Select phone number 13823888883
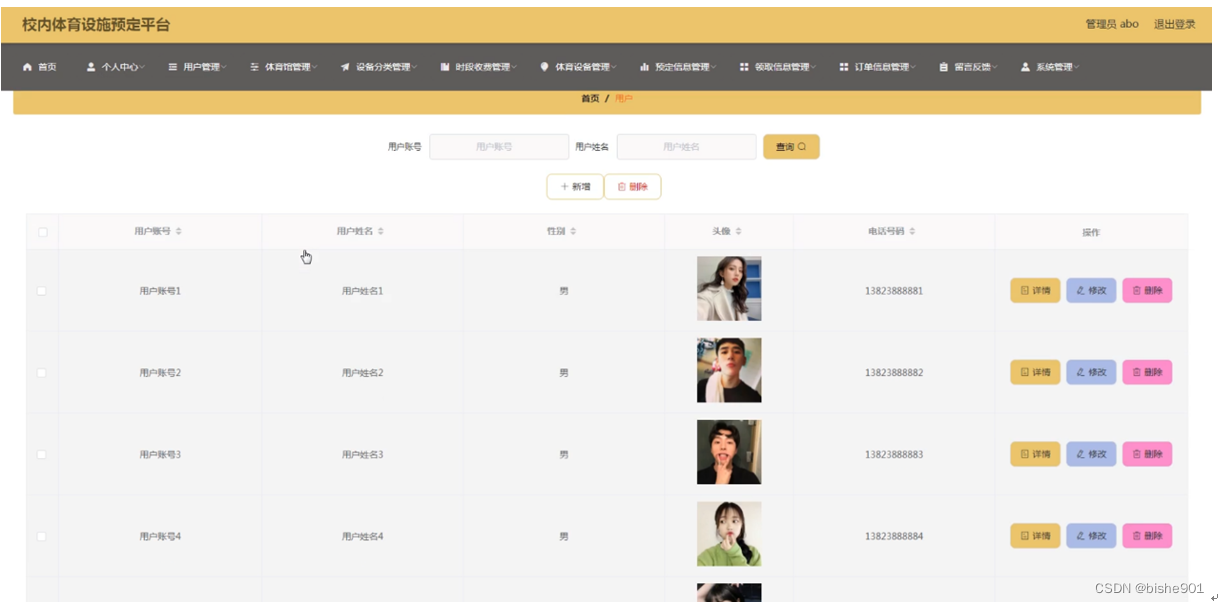 (x=894, y=455)
